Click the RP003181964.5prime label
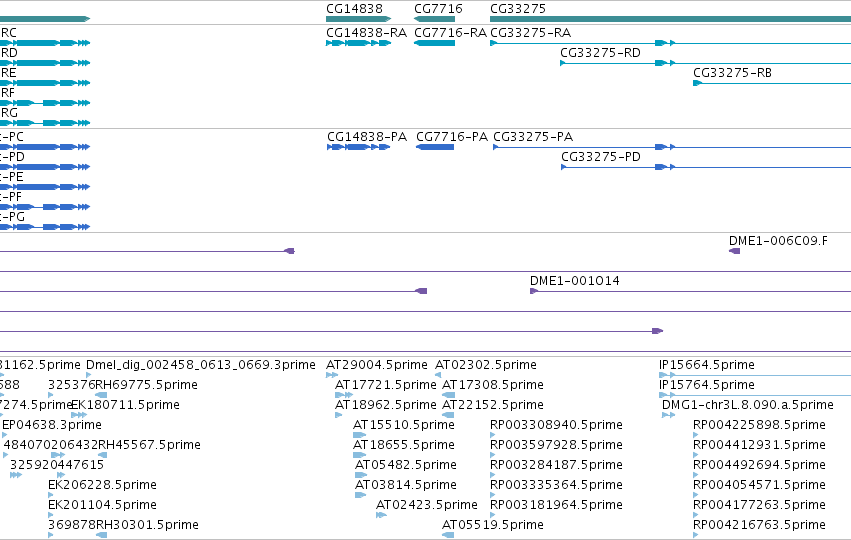 (556, 505)
